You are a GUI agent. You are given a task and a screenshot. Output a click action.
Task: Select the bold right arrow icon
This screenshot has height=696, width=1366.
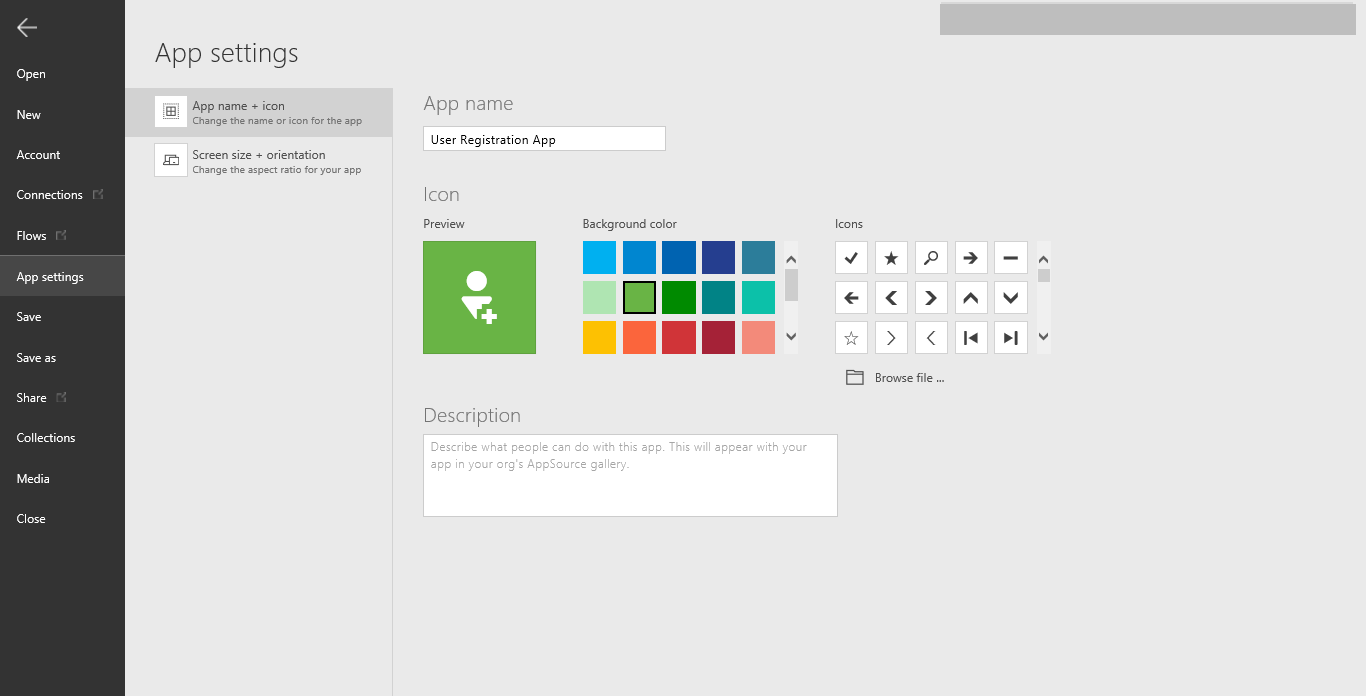(x=971, y=258)
